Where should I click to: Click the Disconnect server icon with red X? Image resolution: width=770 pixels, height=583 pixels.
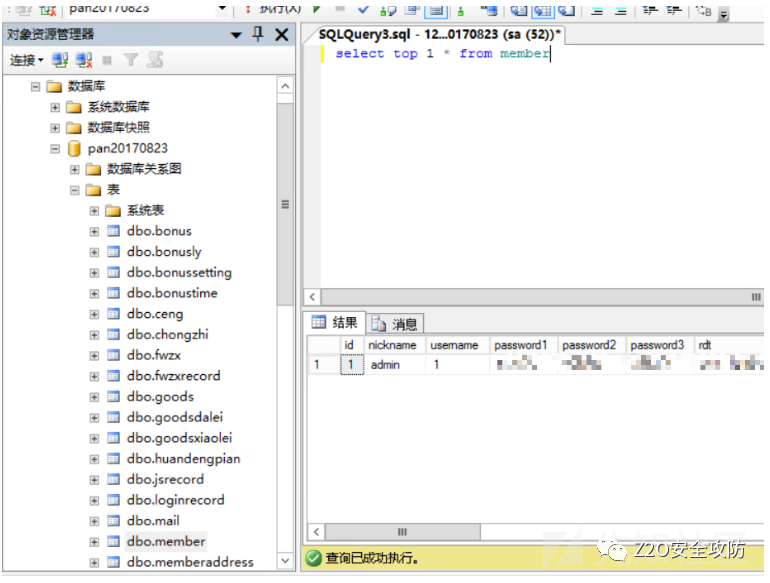tap(84, 60)
